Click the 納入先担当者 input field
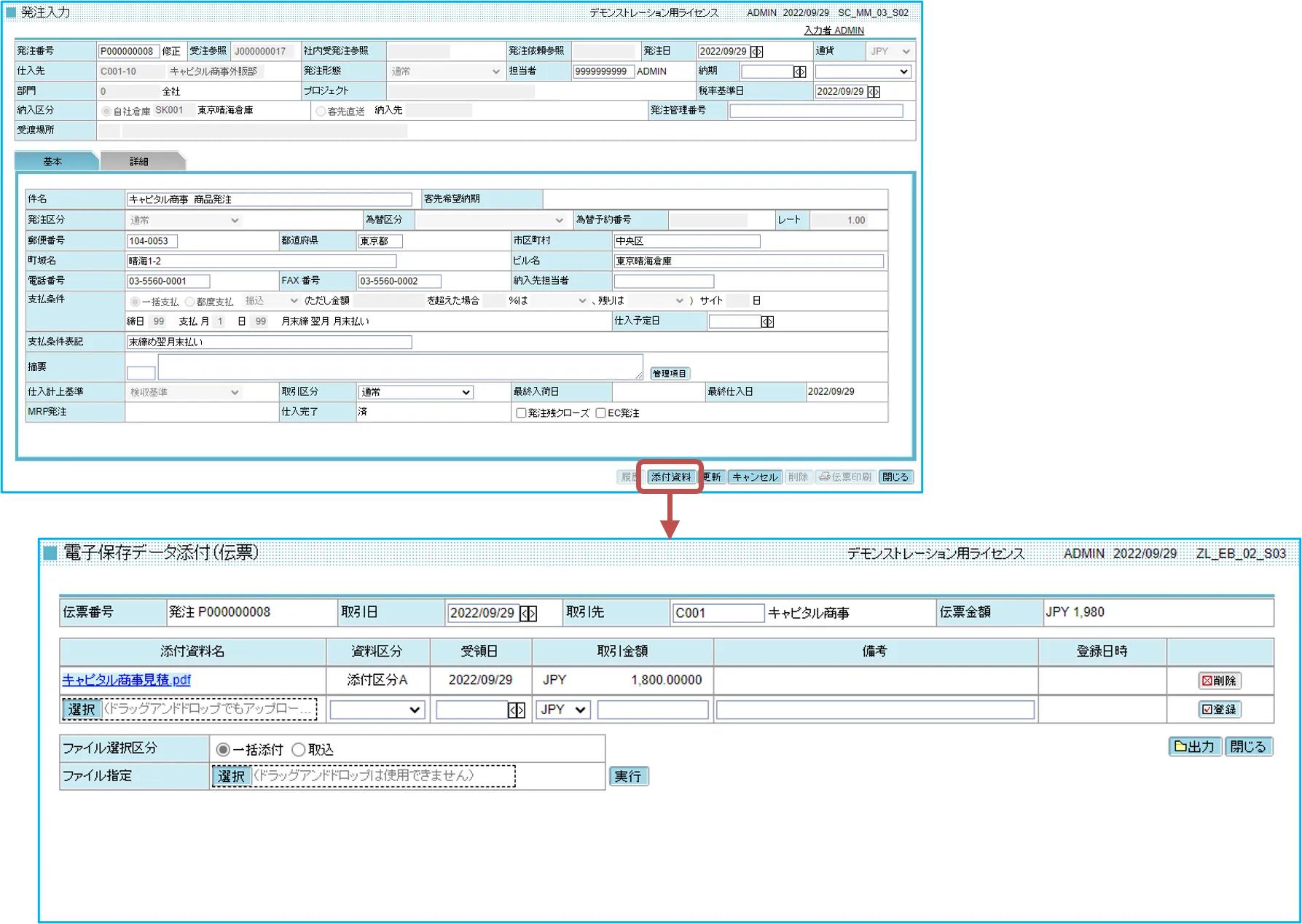 point(664,281)
